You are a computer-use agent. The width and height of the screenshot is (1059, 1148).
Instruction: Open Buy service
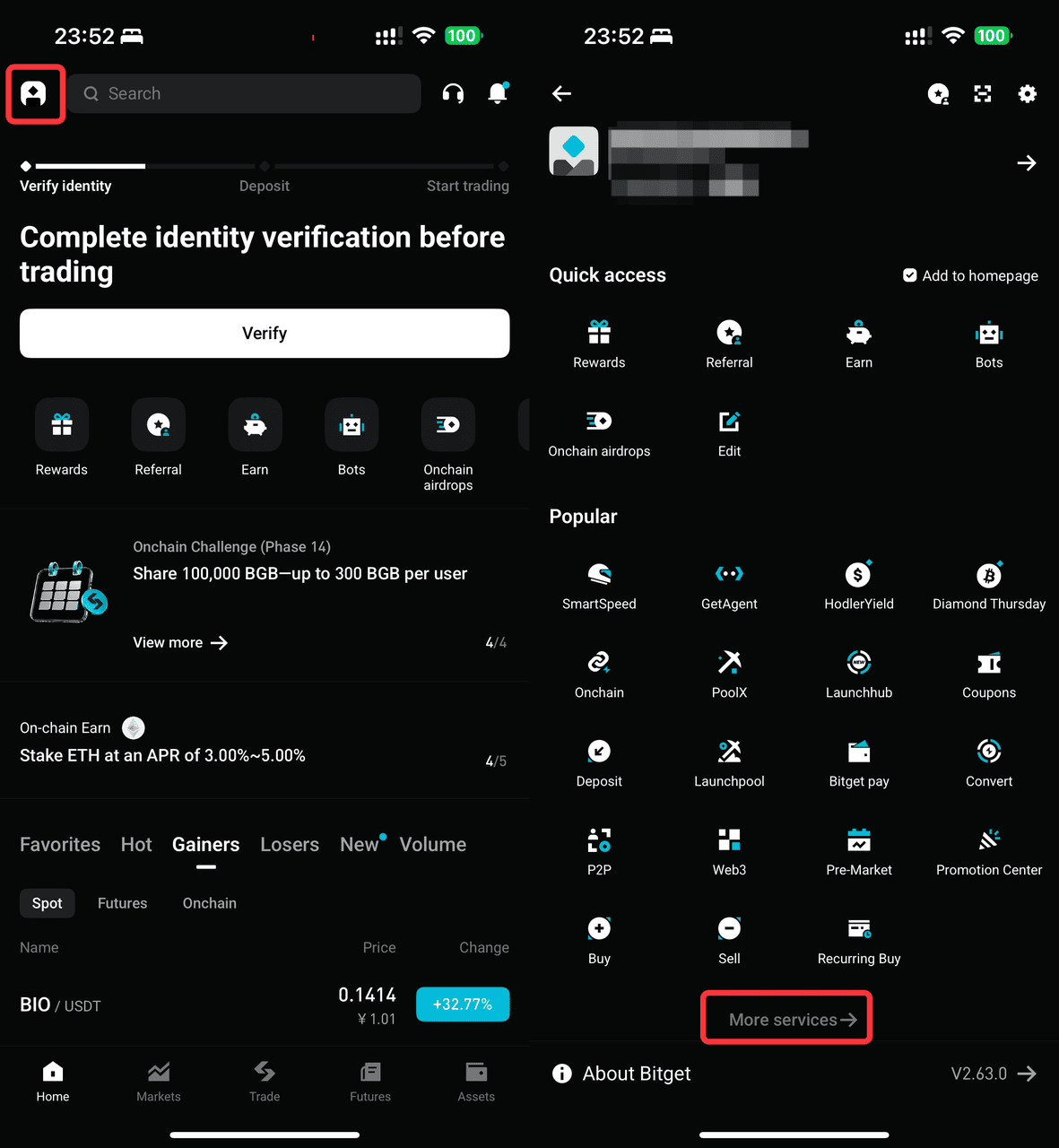[x=599, y=940]
